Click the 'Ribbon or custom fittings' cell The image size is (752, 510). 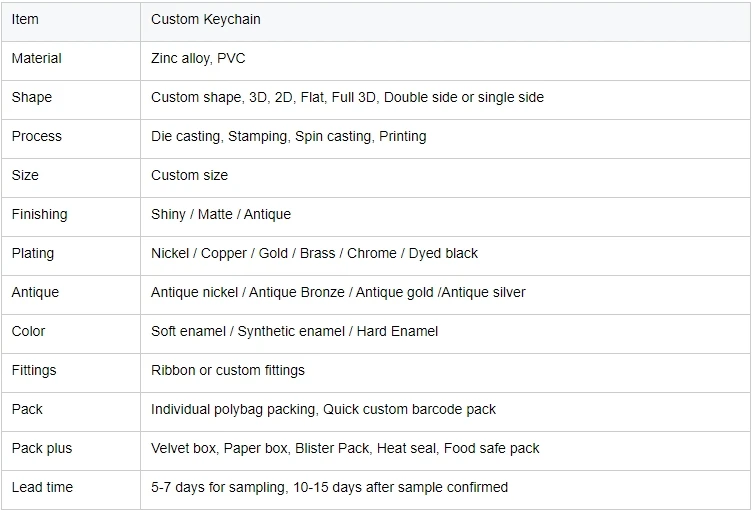tap(228, 371)
